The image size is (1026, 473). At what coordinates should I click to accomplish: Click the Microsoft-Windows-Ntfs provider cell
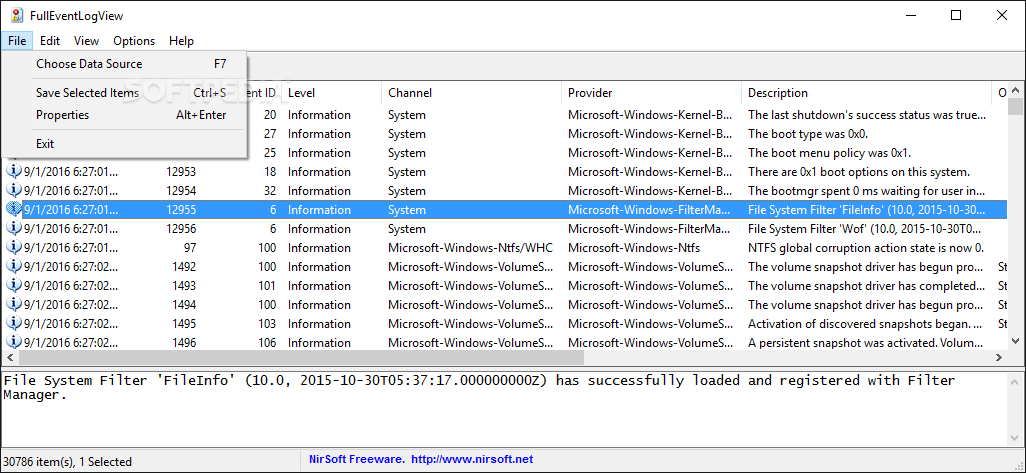[x=633, y=248]
